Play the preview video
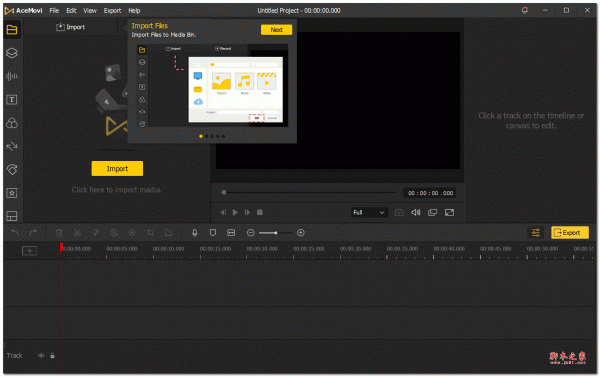 (x=235, y=212)
